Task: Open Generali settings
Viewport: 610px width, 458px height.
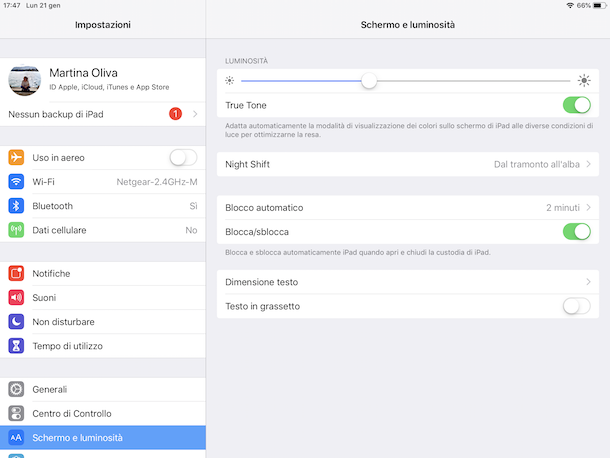Action: (x=103, y=390)
